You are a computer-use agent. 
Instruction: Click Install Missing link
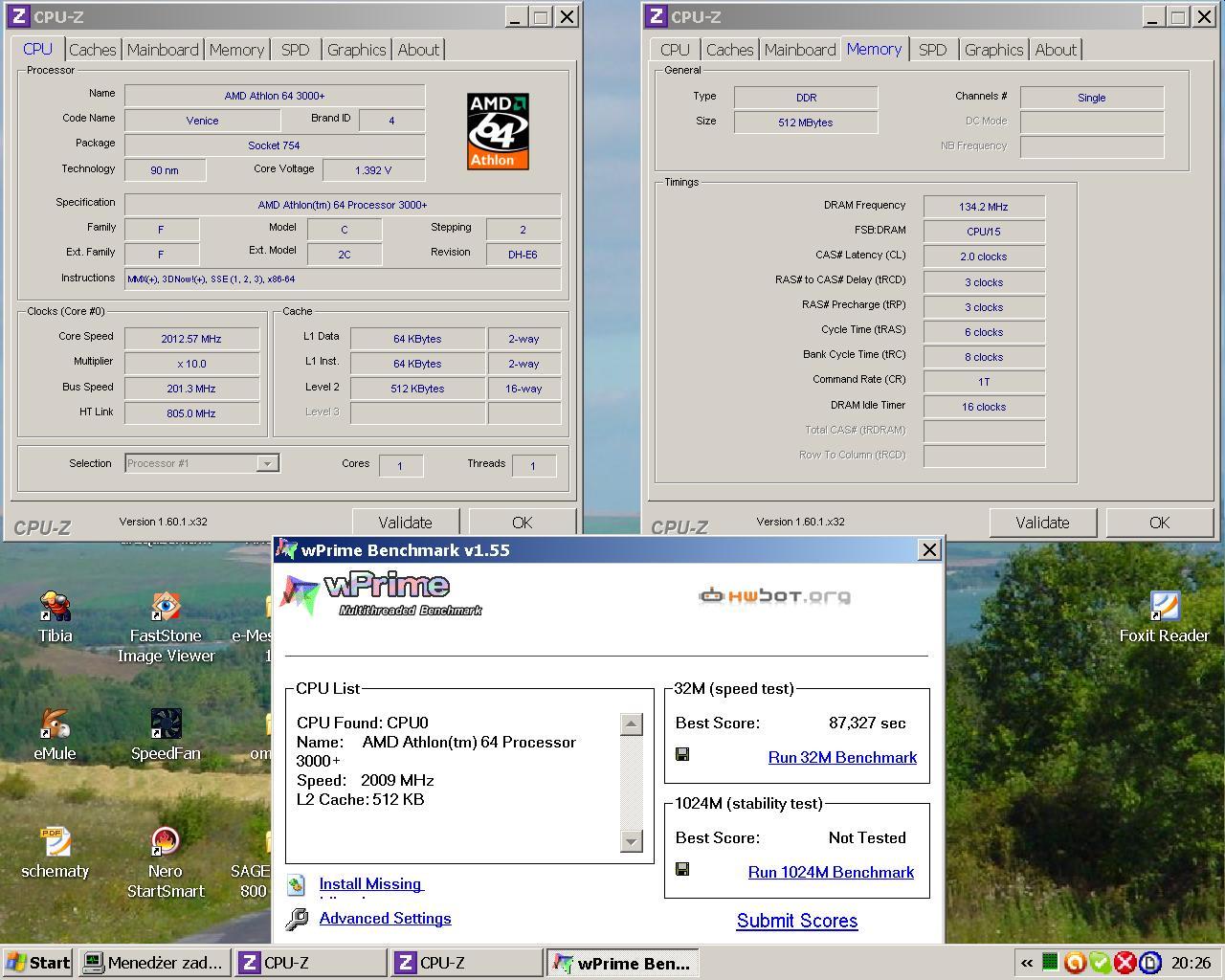(370, 883)
